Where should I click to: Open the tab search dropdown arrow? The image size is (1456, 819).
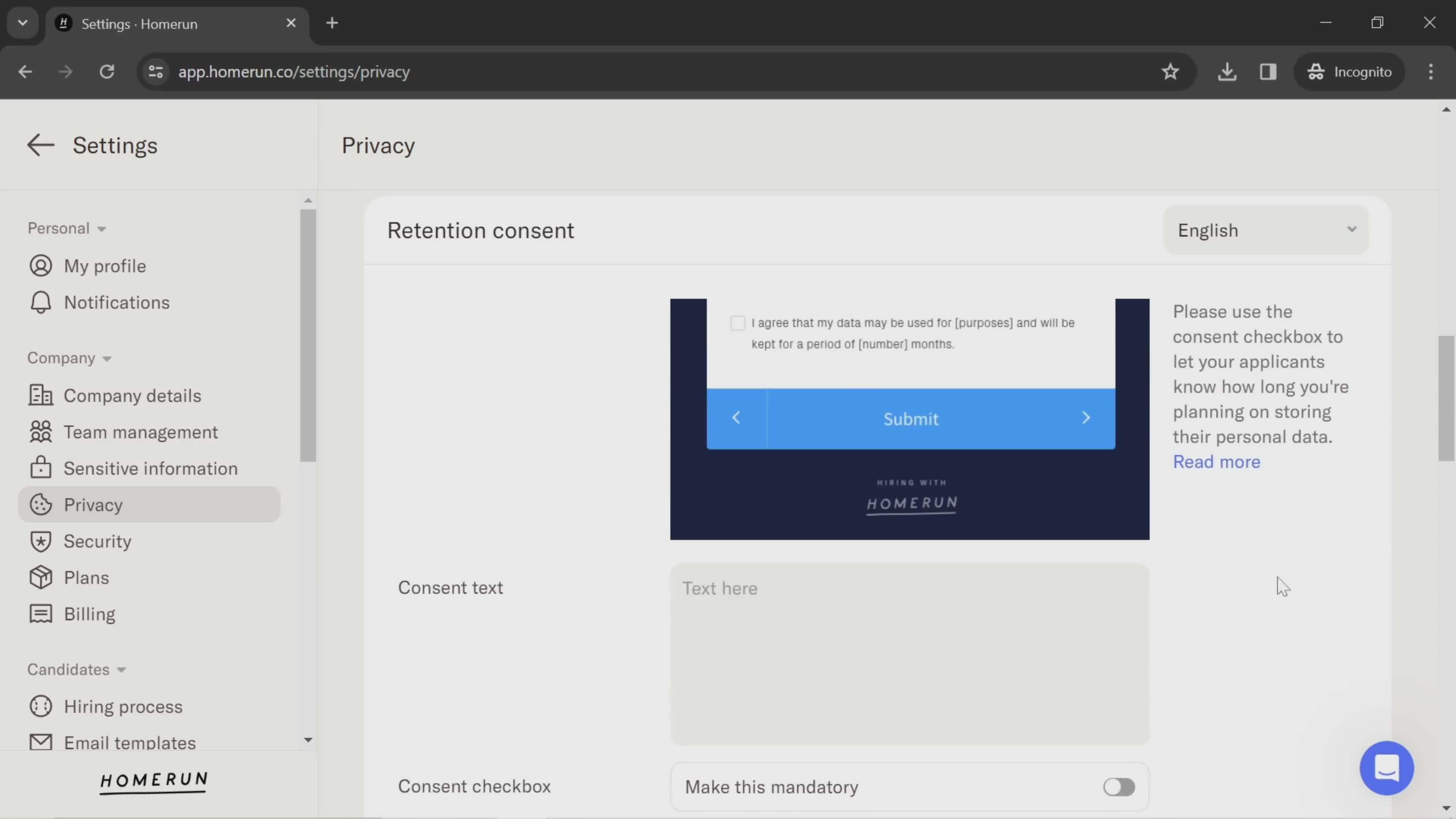click(x=23, y=23)
